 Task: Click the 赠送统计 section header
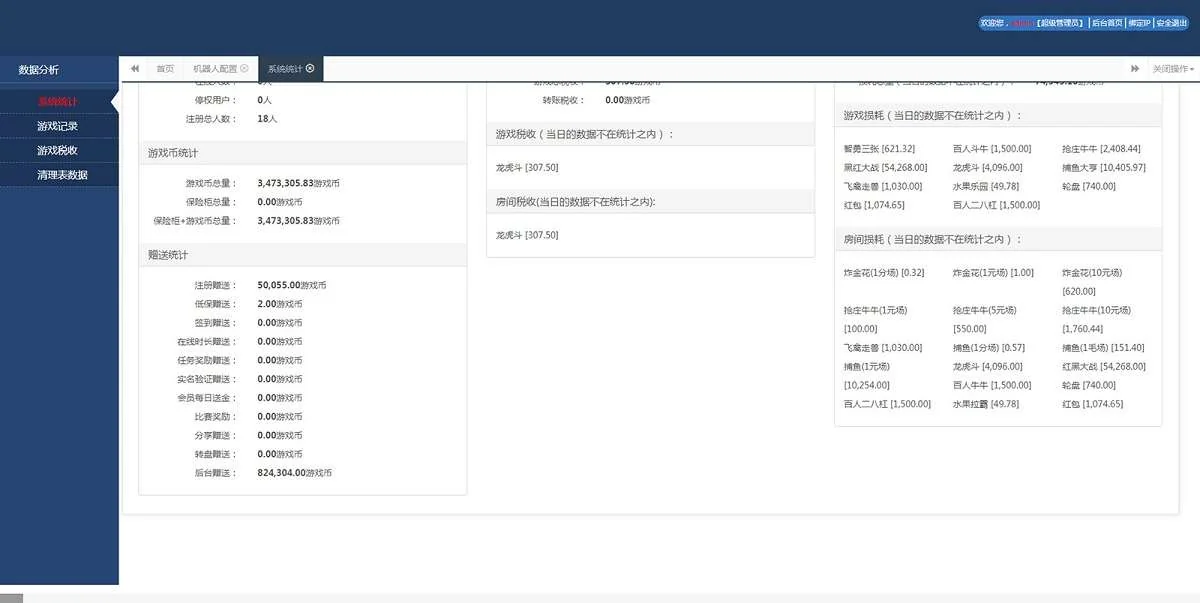click(168, 256)
